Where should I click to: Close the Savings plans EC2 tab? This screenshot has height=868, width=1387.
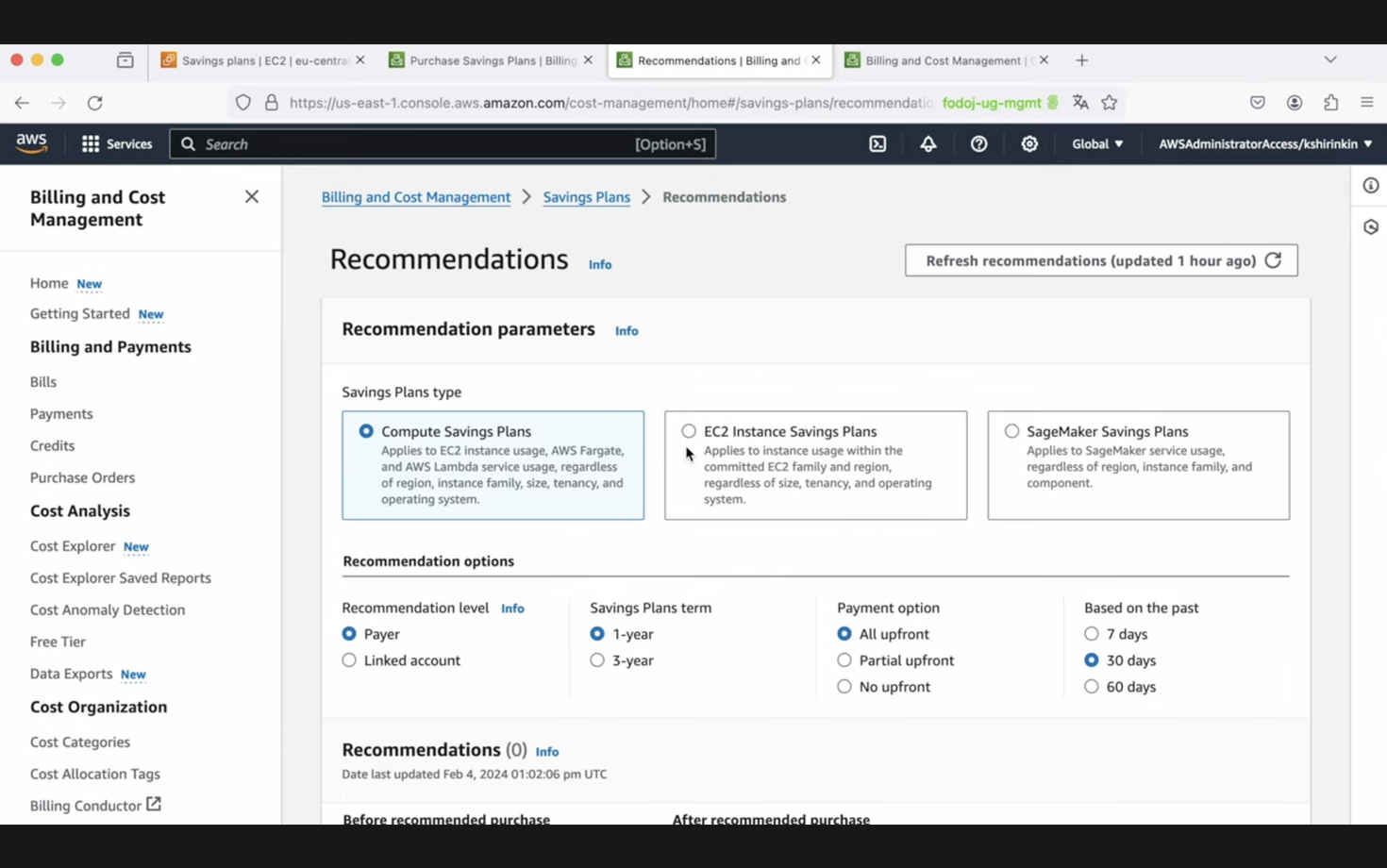360,59
